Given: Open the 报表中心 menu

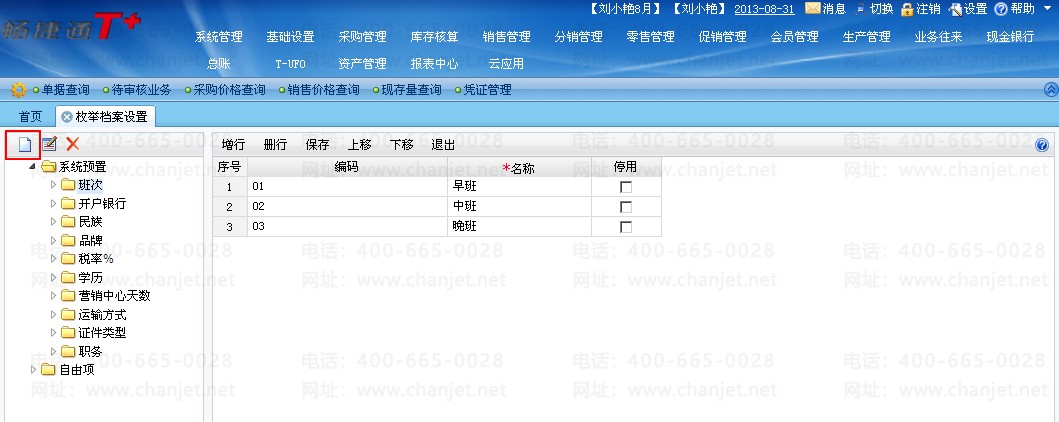Looking at the screenshot, I should click(434, 63).
